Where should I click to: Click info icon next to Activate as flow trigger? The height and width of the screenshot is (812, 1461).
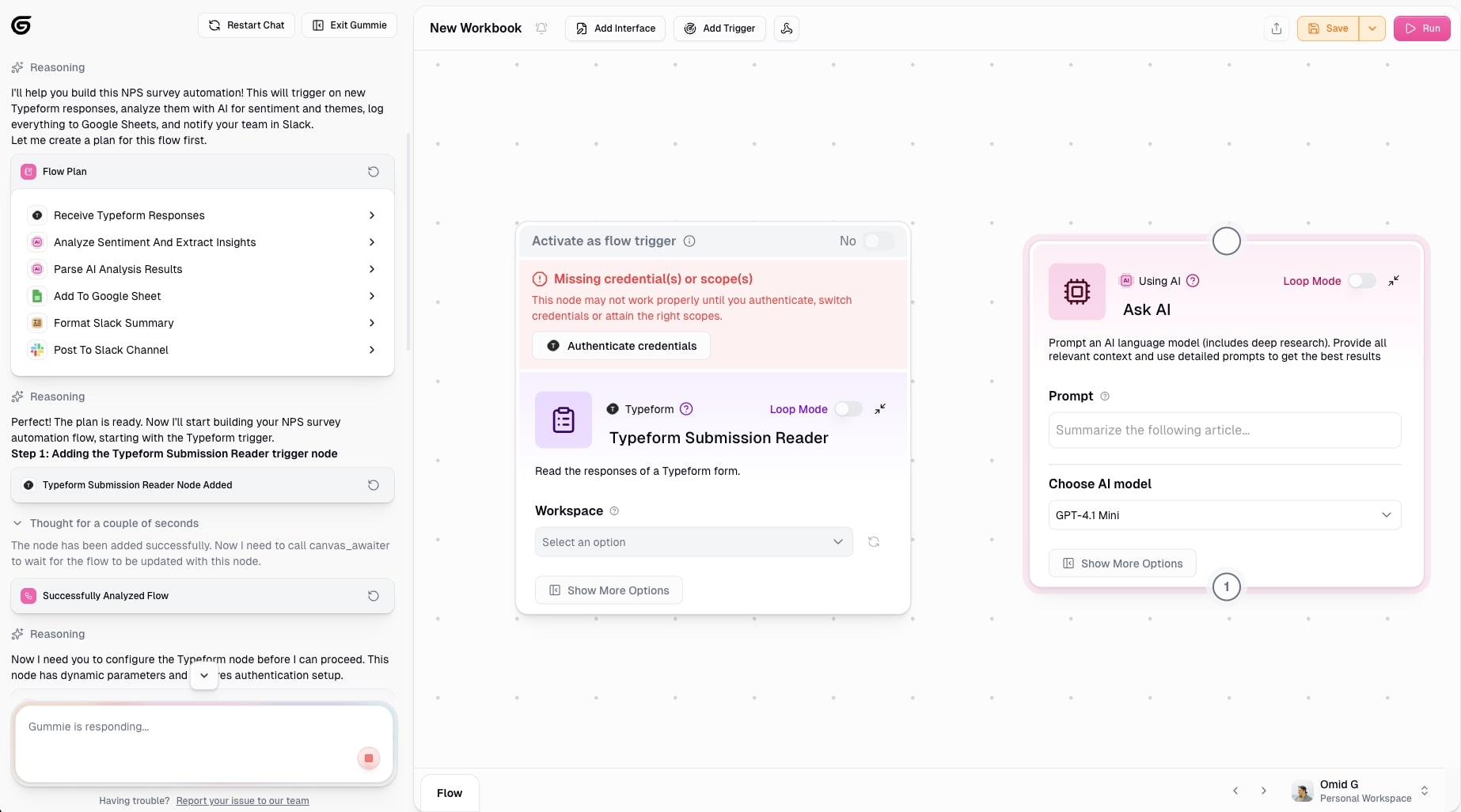pyautogui.click(x=689, y=241)
